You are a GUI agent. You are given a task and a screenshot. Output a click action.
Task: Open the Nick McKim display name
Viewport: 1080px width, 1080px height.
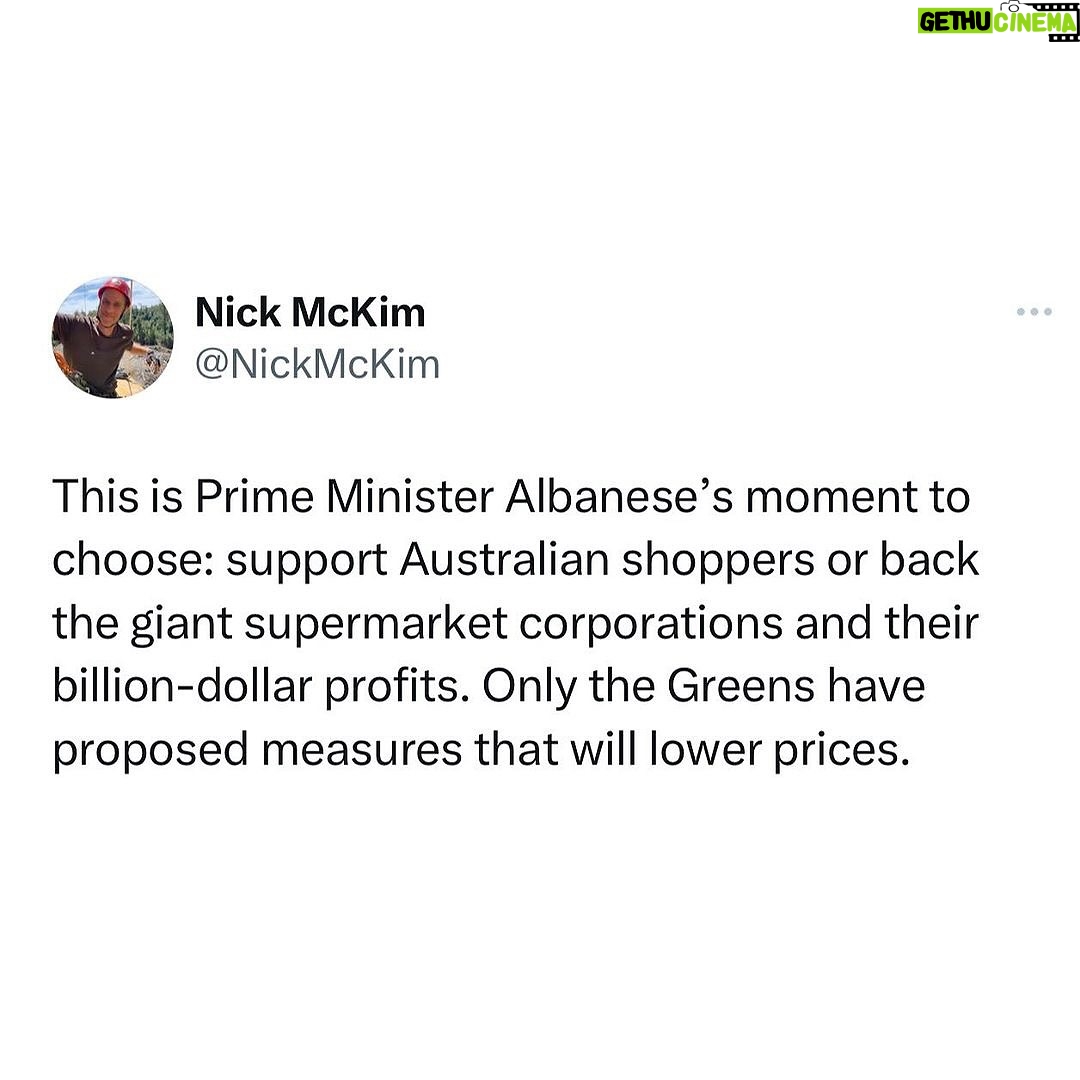tap(310, 312)
